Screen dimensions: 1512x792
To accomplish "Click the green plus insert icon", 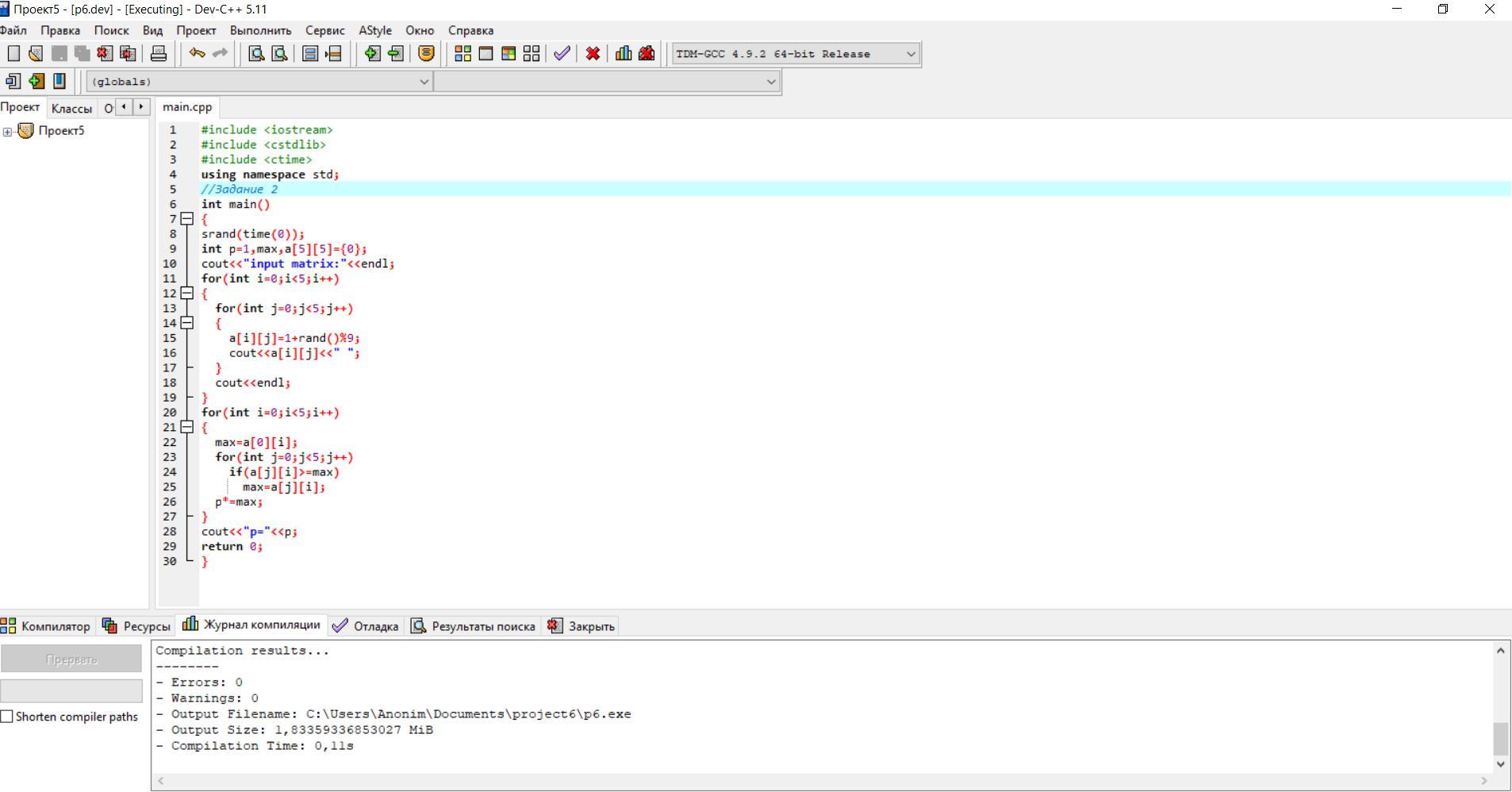I will [36, 81].
